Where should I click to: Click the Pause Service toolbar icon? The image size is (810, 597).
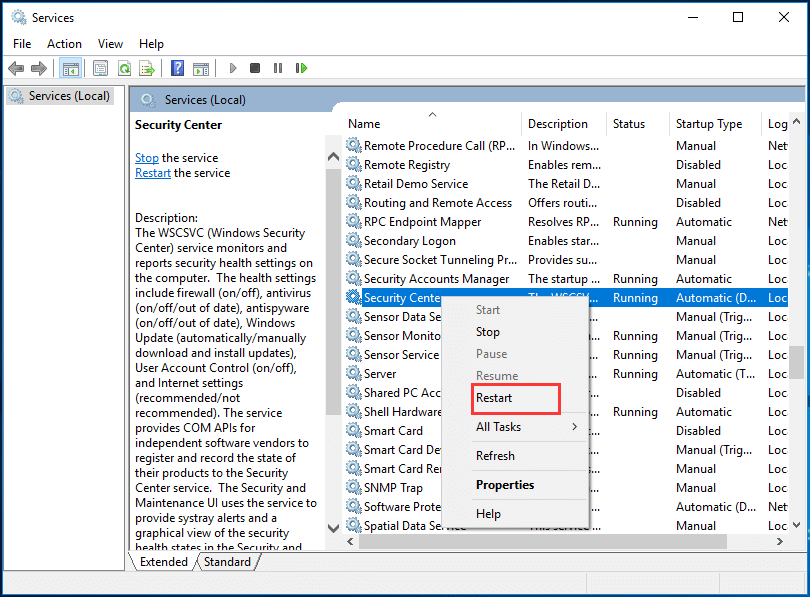(278, 68)
